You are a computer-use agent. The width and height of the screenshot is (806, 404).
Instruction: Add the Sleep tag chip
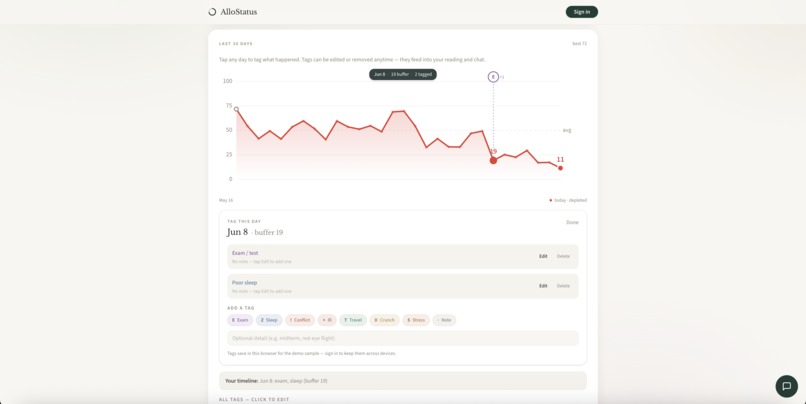point(269,320)
